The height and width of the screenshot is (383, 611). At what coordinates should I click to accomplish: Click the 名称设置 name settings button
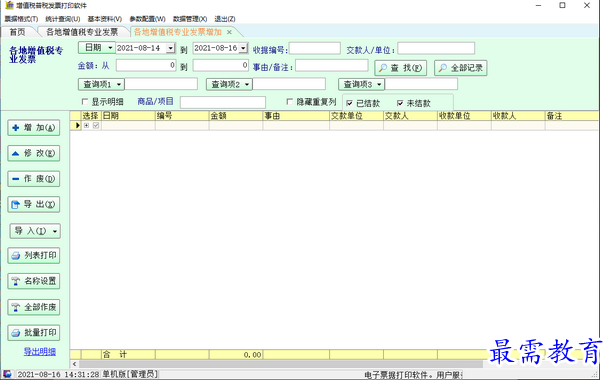[34, 281]
